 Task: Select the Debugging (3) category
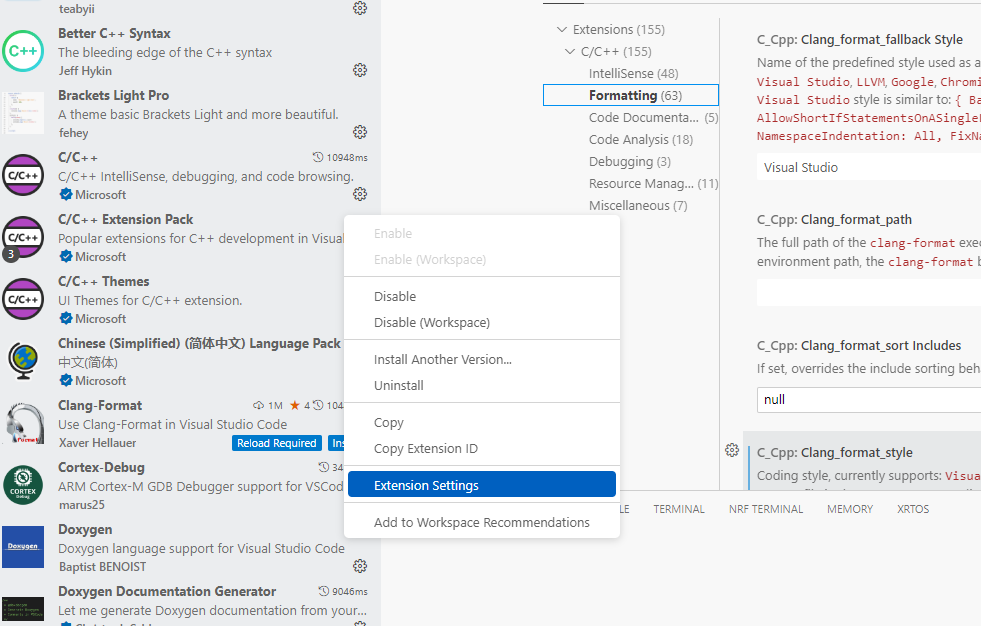(628, 161)
